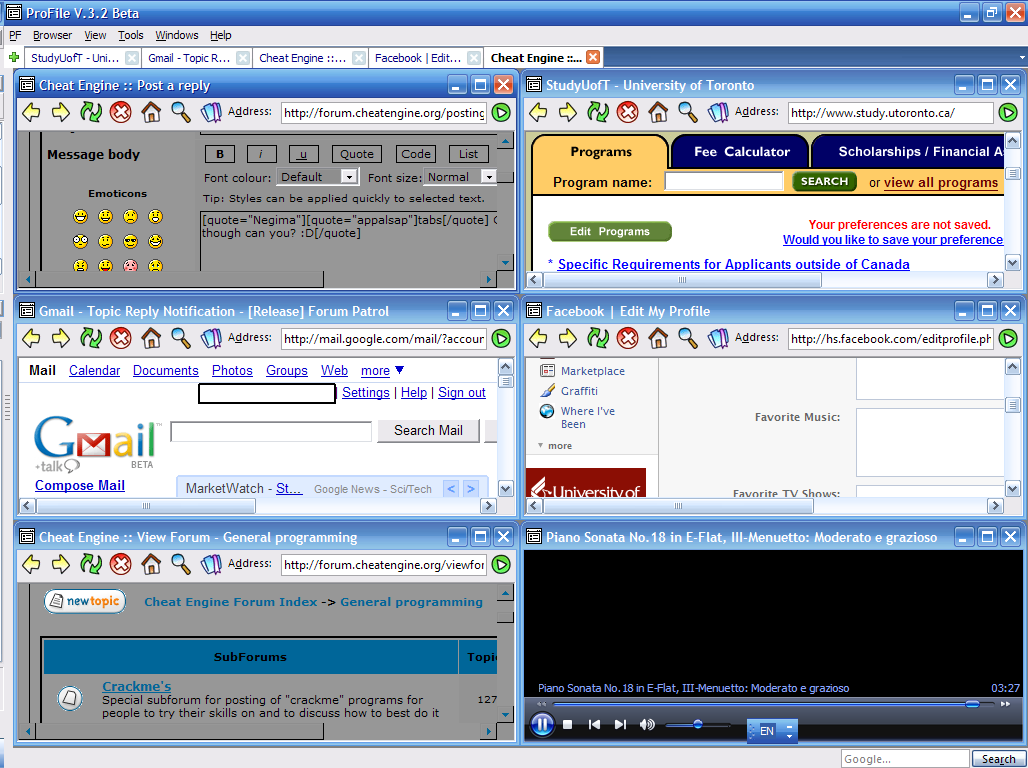This screenshot has height=768, width=1028.
Task: Click Edit Programs button
Action: [x=610, y=232]
